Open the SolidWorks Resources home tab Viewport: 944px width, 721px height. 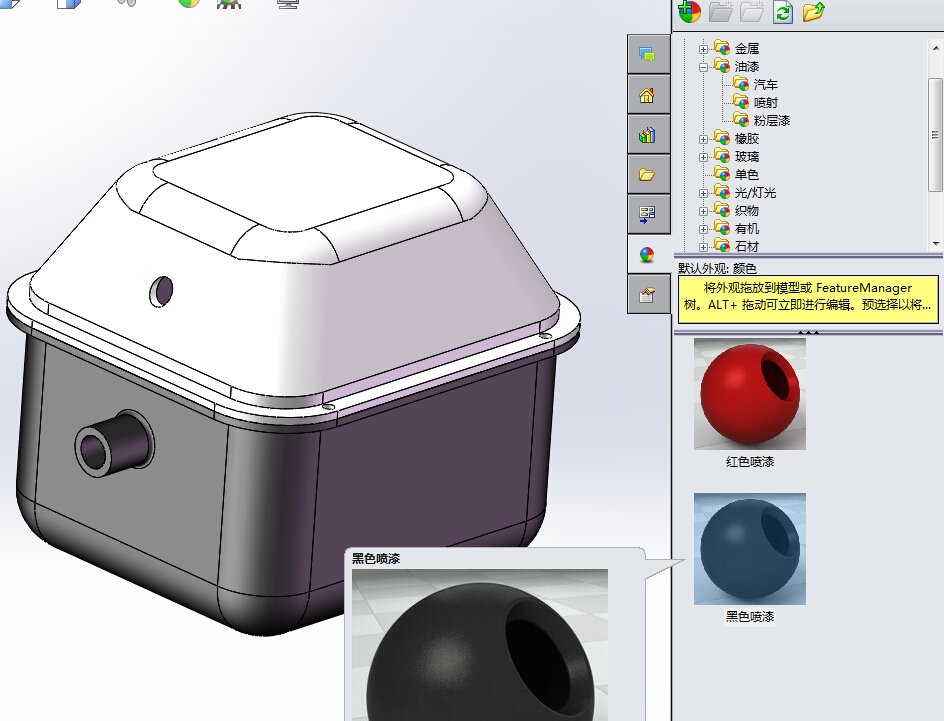[x=648, y=94]
